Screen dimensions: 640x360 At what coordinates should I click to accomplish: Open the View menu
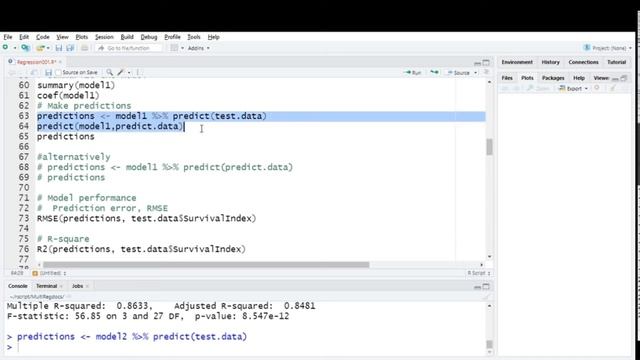62,37
